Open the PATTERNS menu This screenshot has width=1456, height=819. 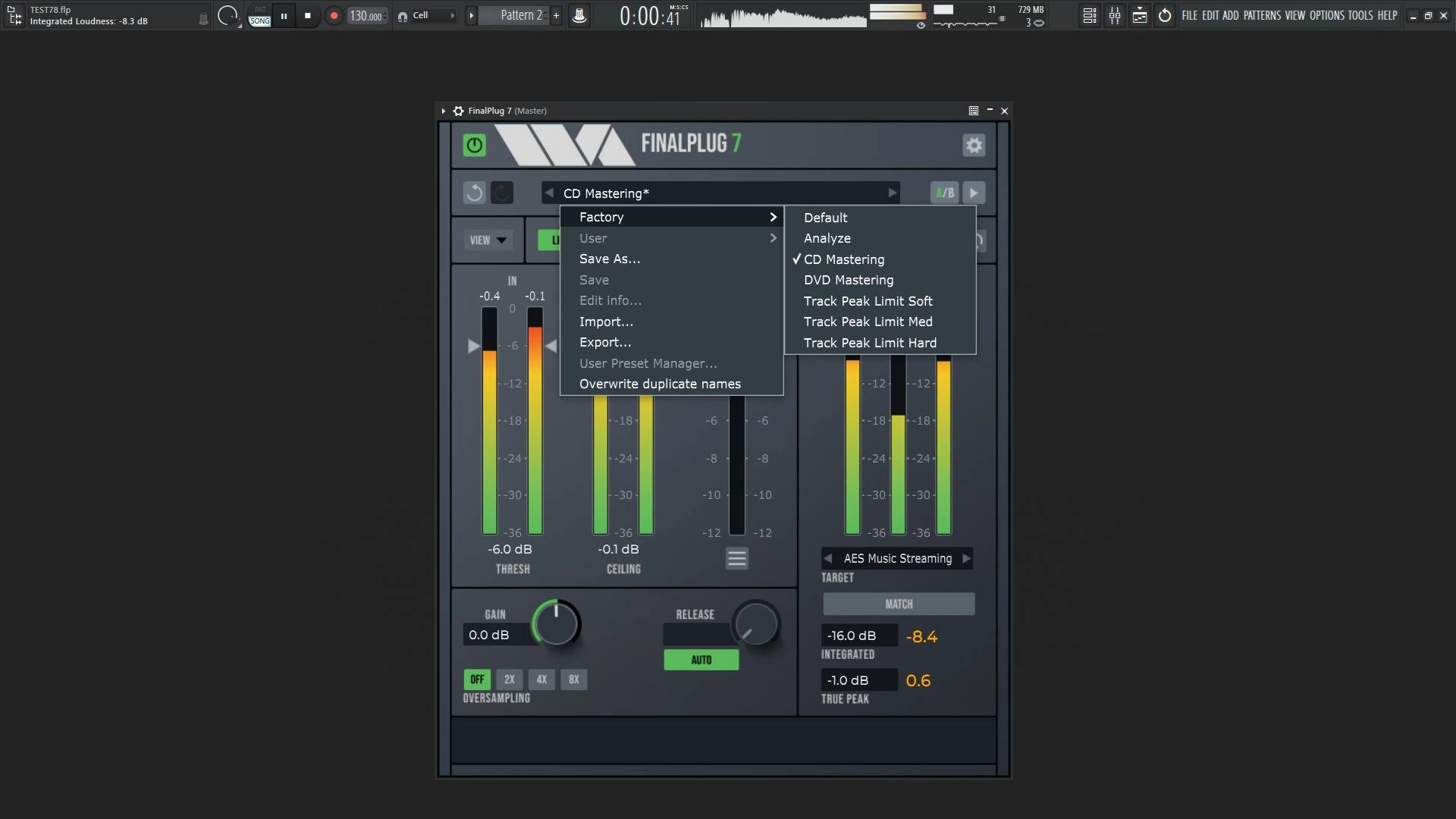(1262, 15)
